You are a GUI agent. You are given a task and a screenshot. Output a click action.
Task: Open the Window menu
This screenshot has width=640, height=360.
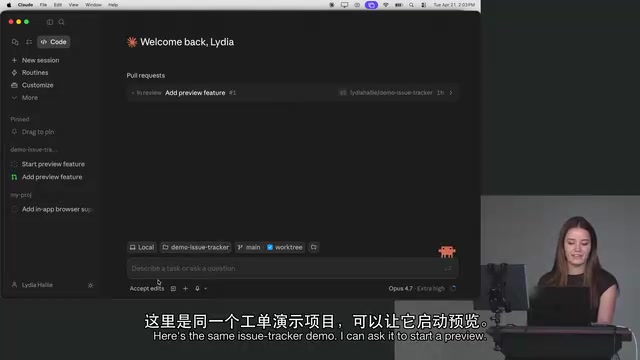tap(93, 5)
